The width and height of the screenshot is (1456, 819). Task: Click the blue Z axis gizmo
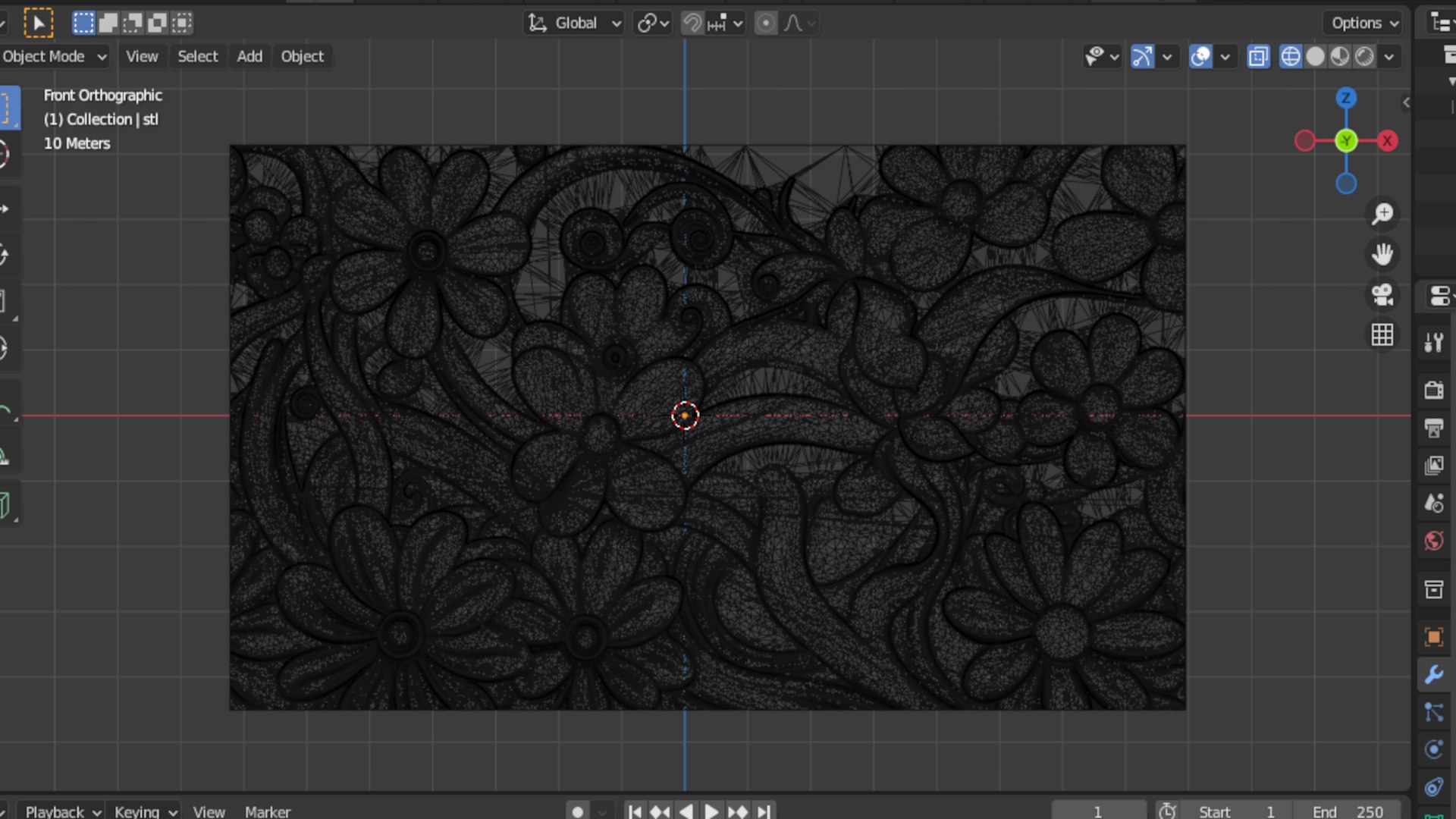click(1346, 98)
